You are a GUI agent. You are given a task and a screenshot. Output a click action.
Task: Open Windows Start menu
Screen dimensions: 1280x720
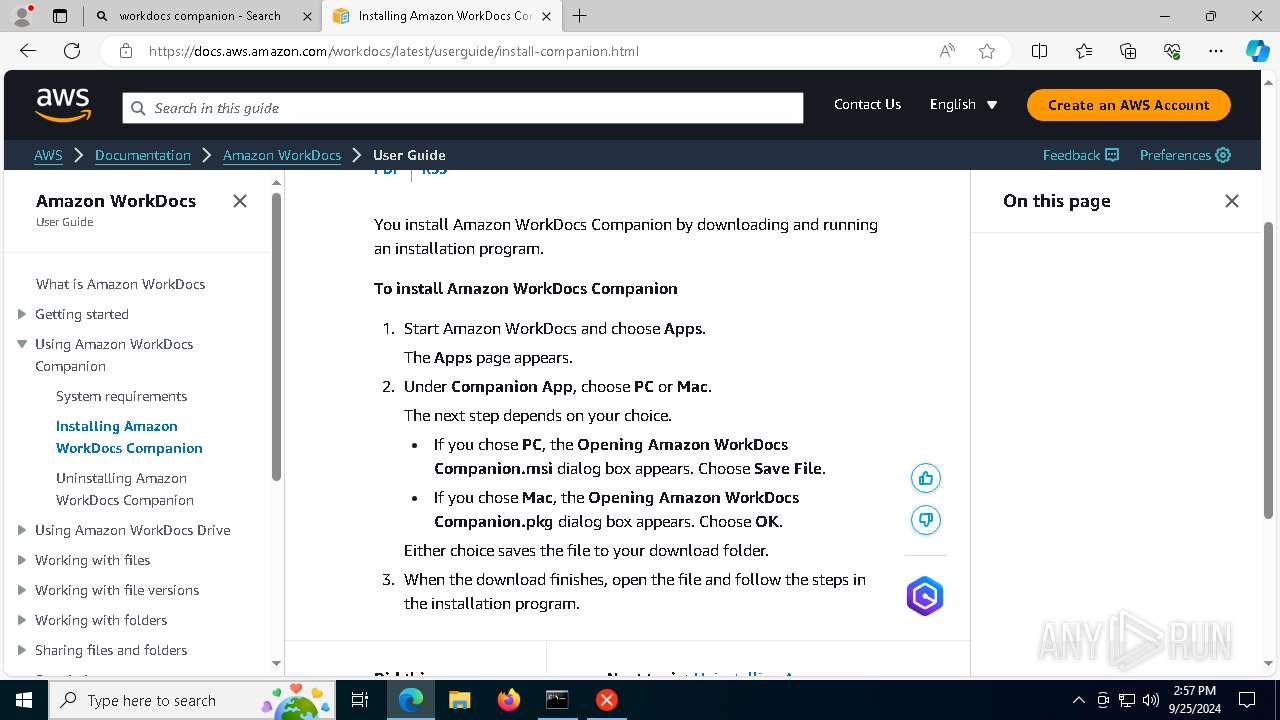coord(24,700)
